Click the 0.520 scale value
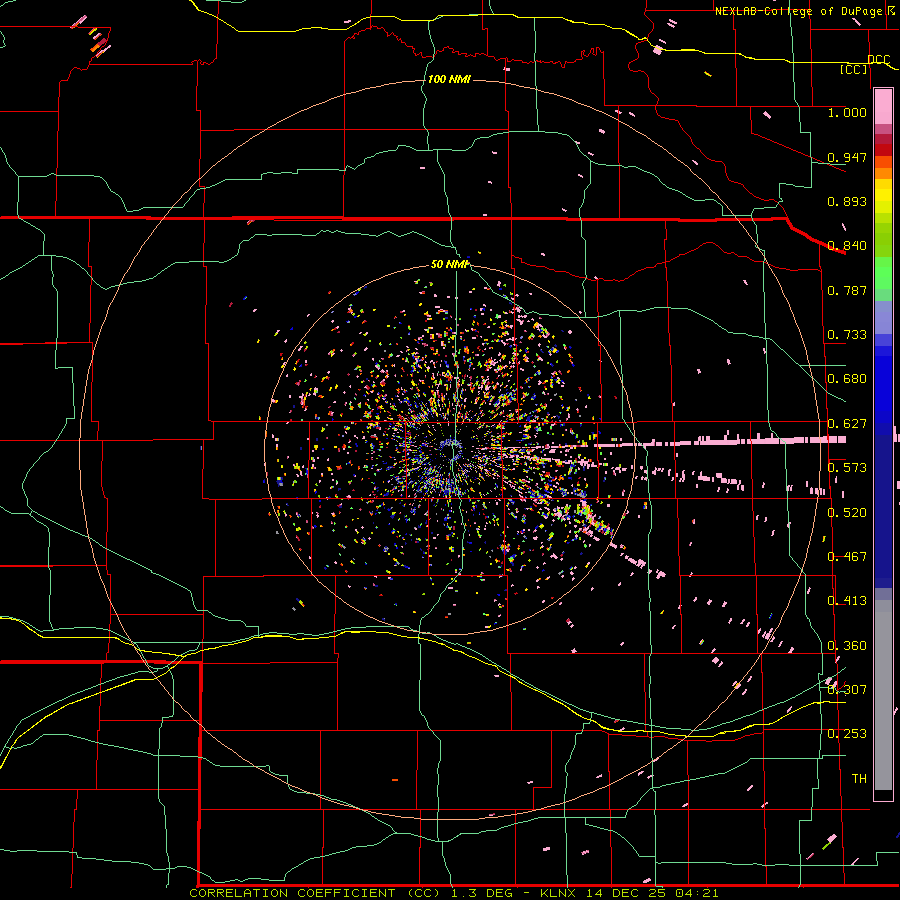Viewport: 900px width, 900px height. click(x=847, y=513)
